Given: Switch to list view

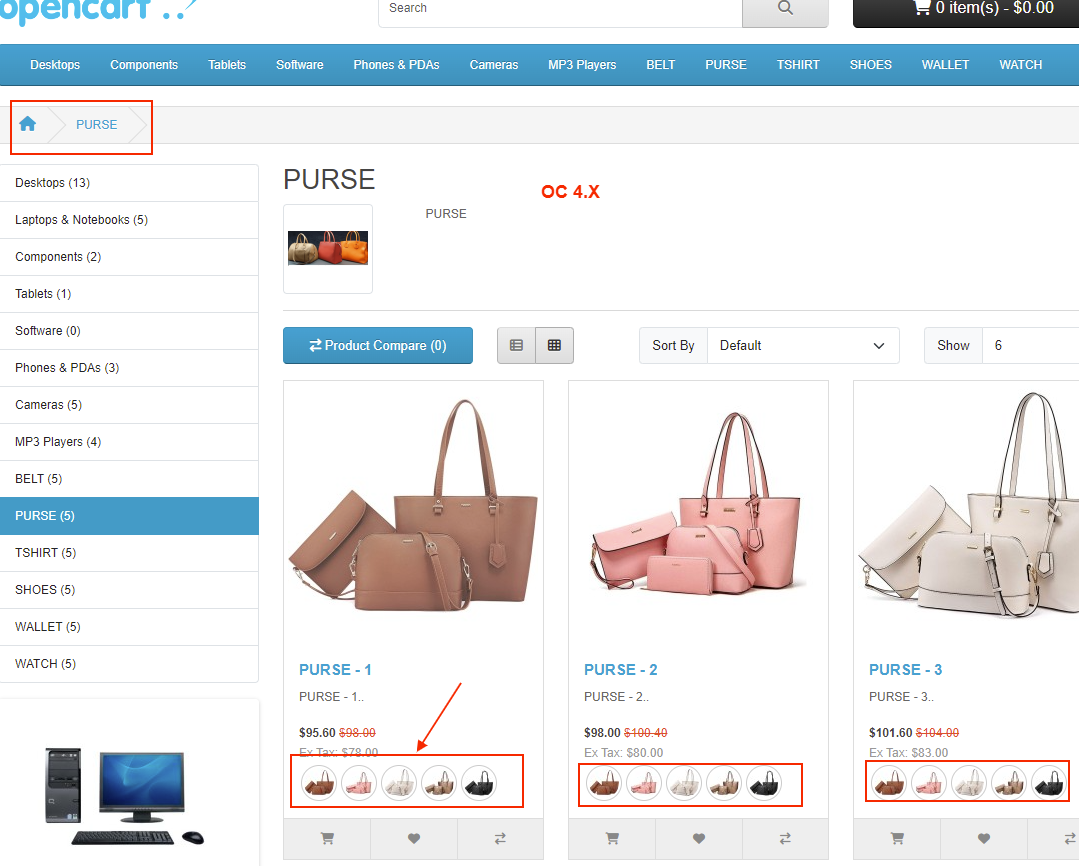Looking at the screenshot, I should point(516,345).
